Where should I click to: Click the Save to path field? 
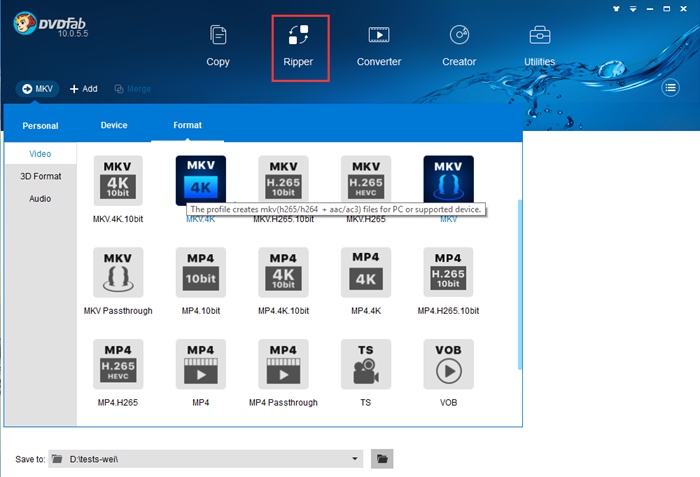point(205,459)
